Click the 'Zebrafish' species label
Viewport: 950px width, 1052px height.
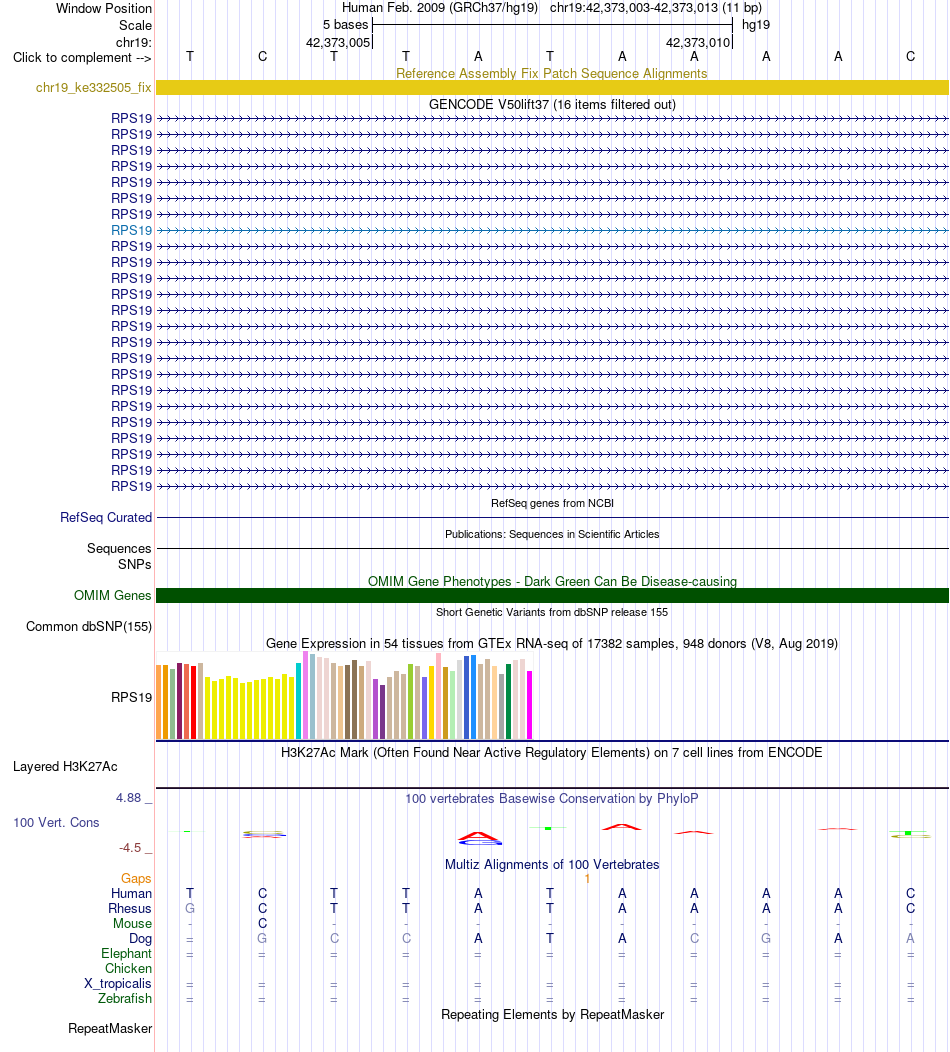(x=125, y=998)
